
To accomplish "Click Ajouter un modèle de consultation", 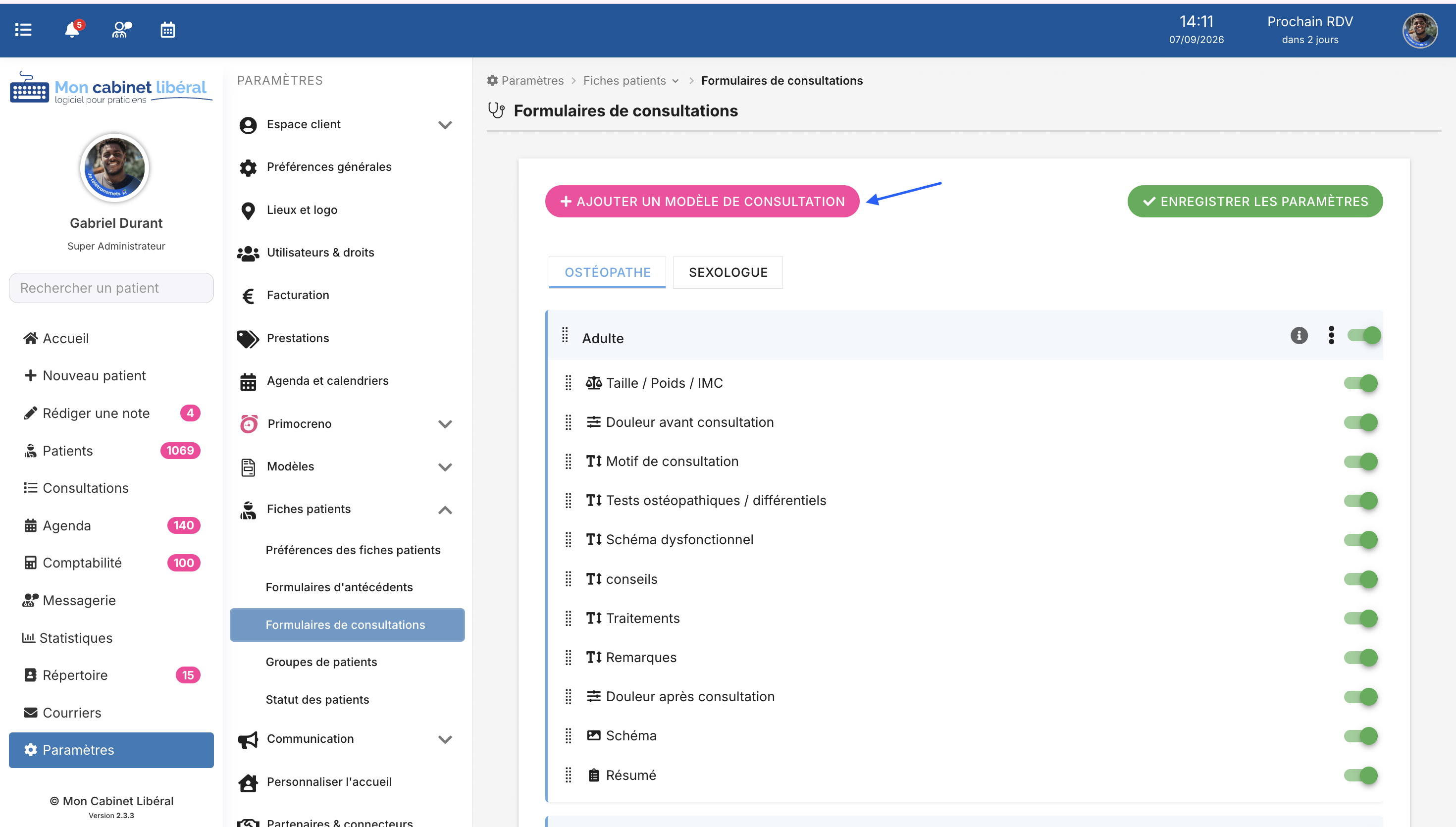I will (x=702, y=201).
